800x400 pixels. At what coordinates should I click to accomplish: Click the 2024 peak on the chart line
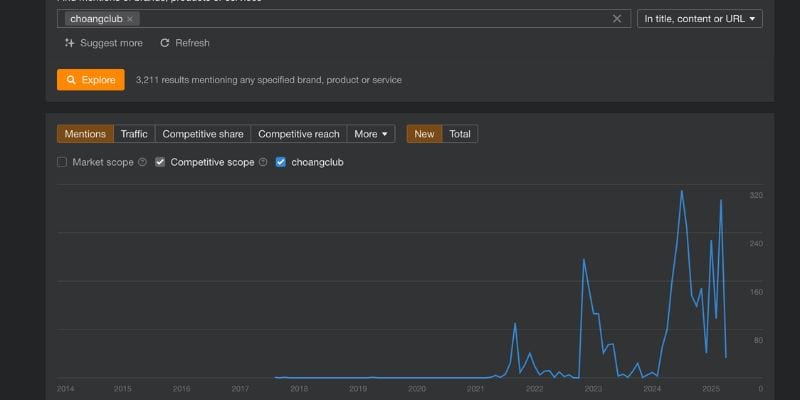pos(682,191)
